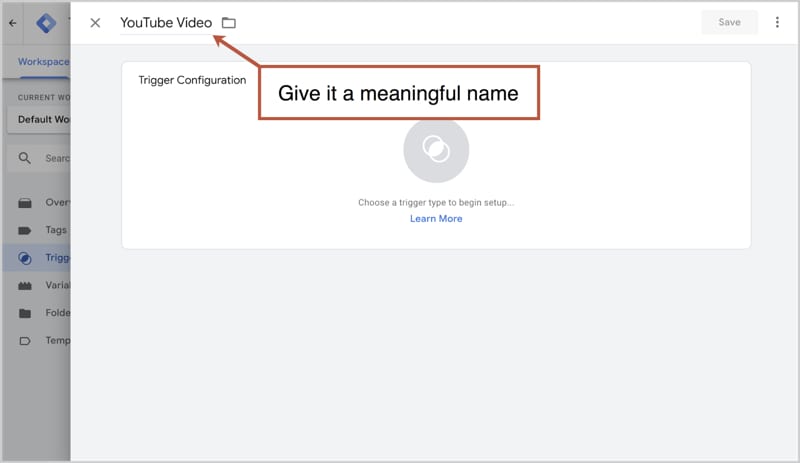Click the Templates outline tag icon

[x=24, y=341]
